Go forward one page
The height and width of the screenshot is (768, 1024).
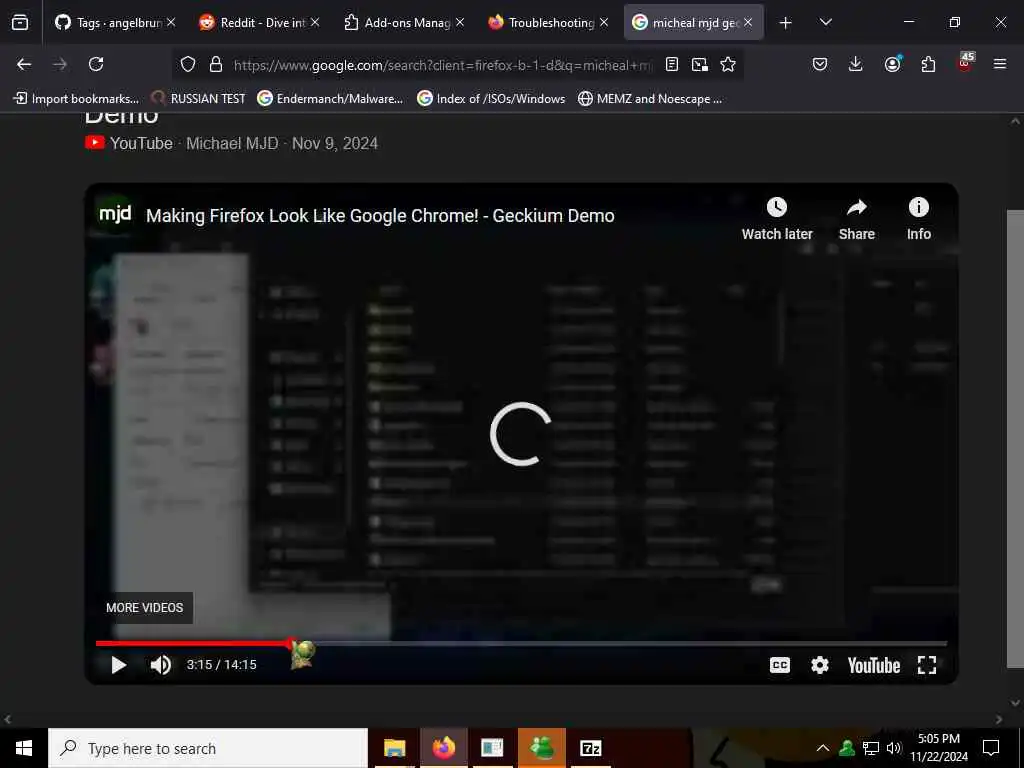tap(60, 64)
